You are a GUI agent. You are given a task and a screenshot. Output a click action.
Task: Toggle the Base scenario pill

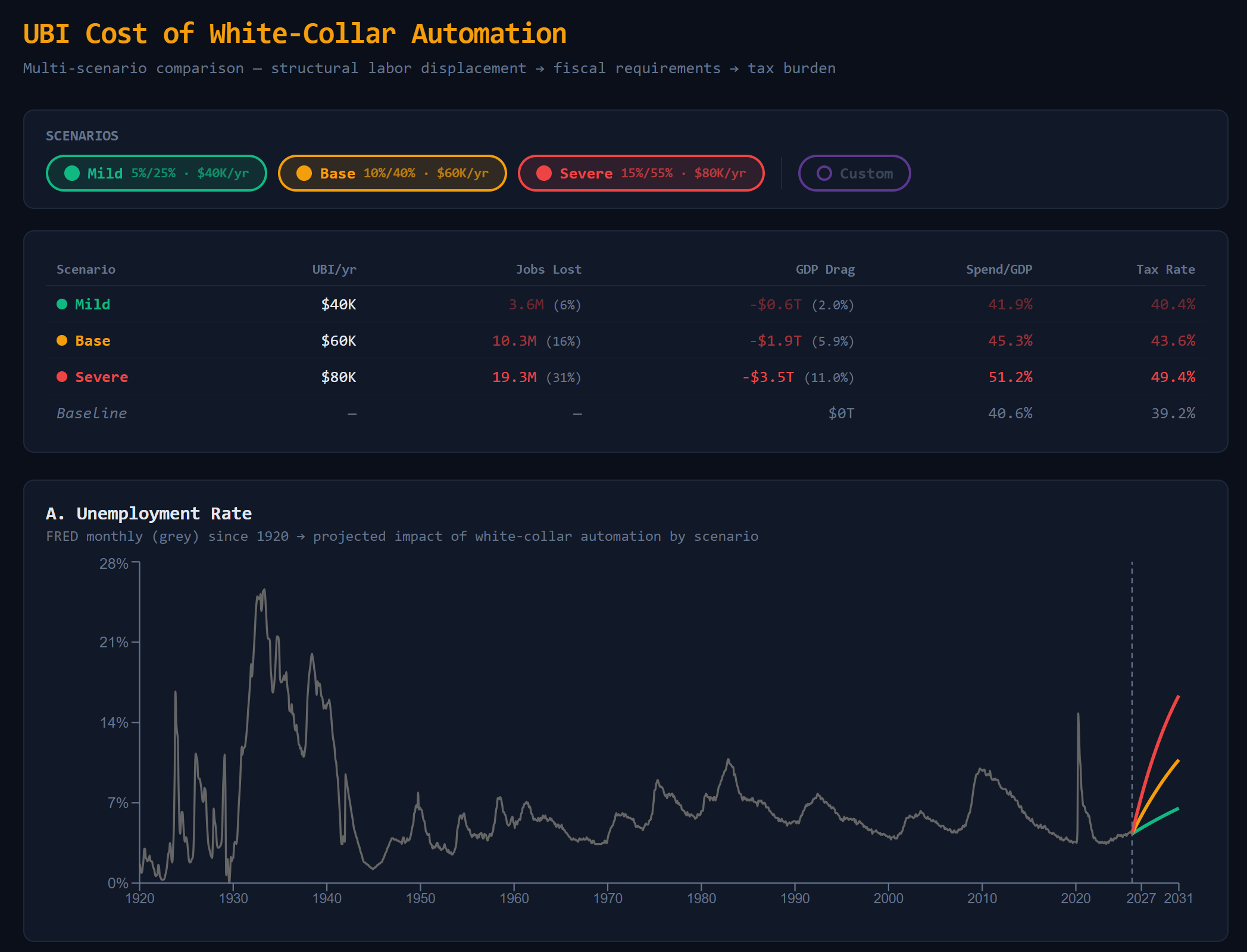tap(392, 173)
